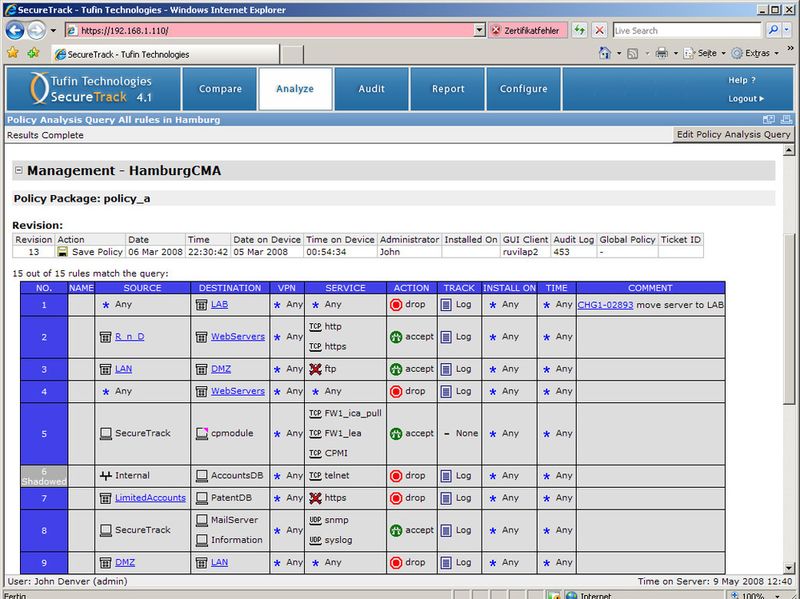The image size is (800, 599).
Task: Click the Live Search magnifier icon
Action: pyautogui.click(x=773, y=30)
